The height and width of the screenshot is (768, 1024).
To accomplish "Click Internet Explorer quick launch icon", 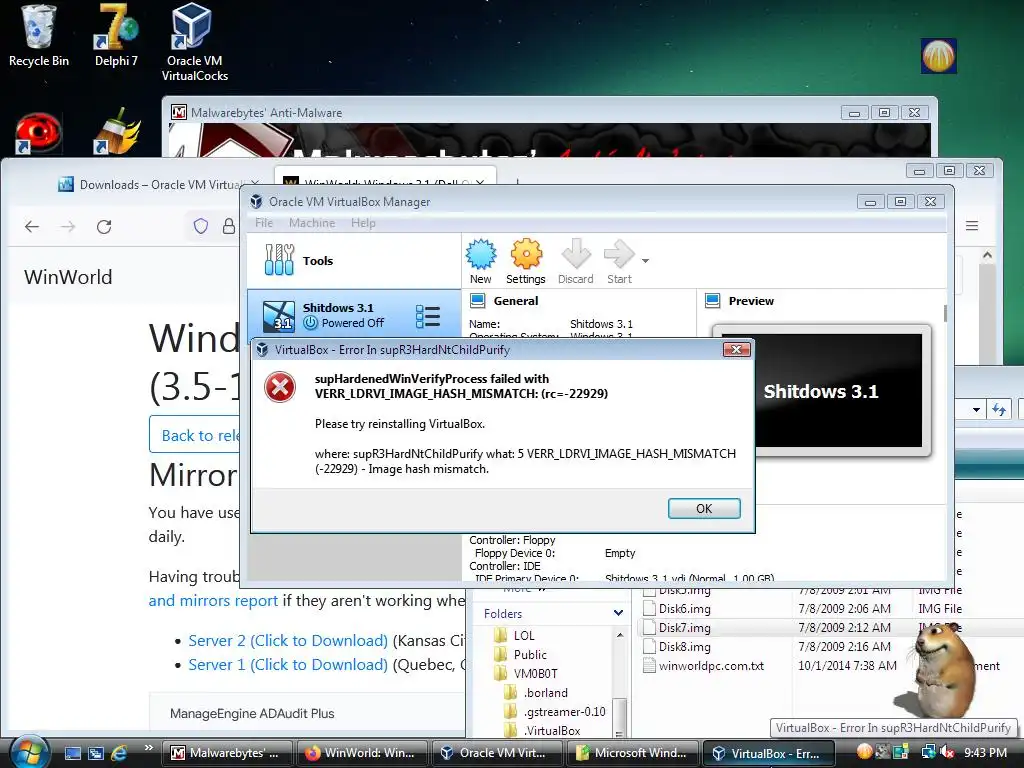I will (120, 753).
